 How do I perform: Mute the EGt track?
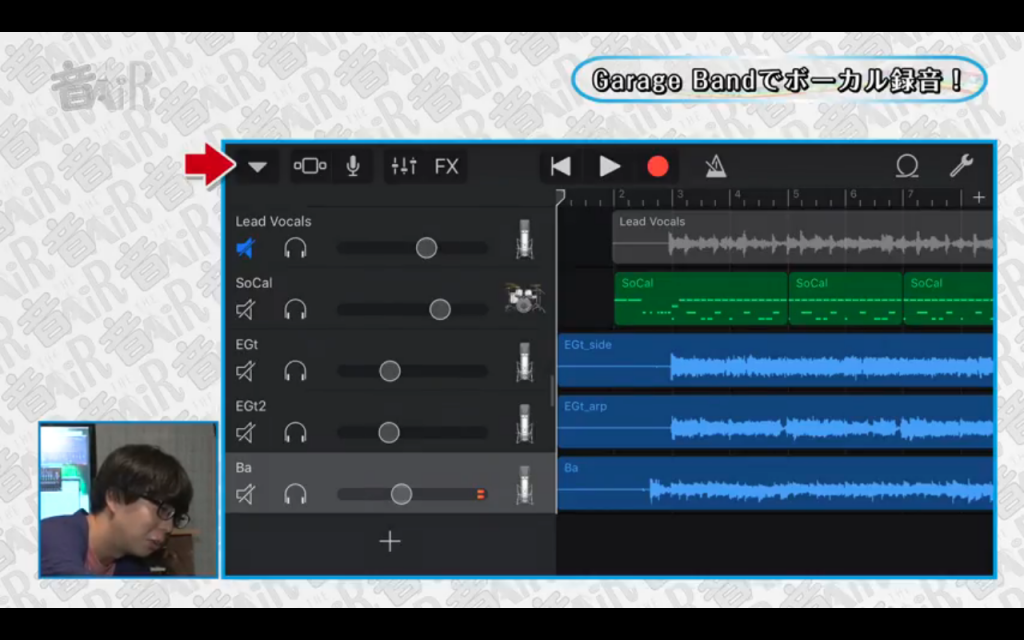point(245,372)
